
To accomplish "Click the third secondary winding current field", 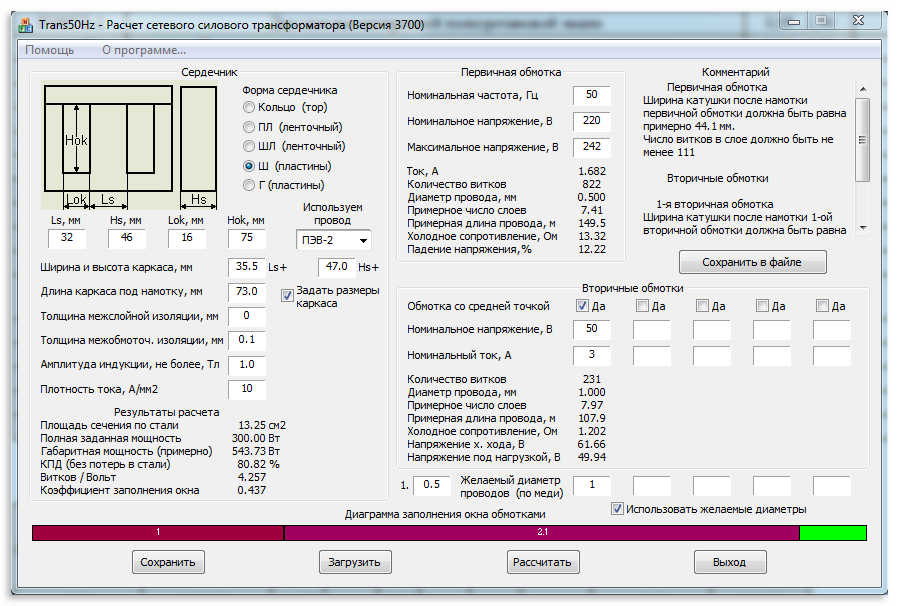I will click(x=712, y=355).
